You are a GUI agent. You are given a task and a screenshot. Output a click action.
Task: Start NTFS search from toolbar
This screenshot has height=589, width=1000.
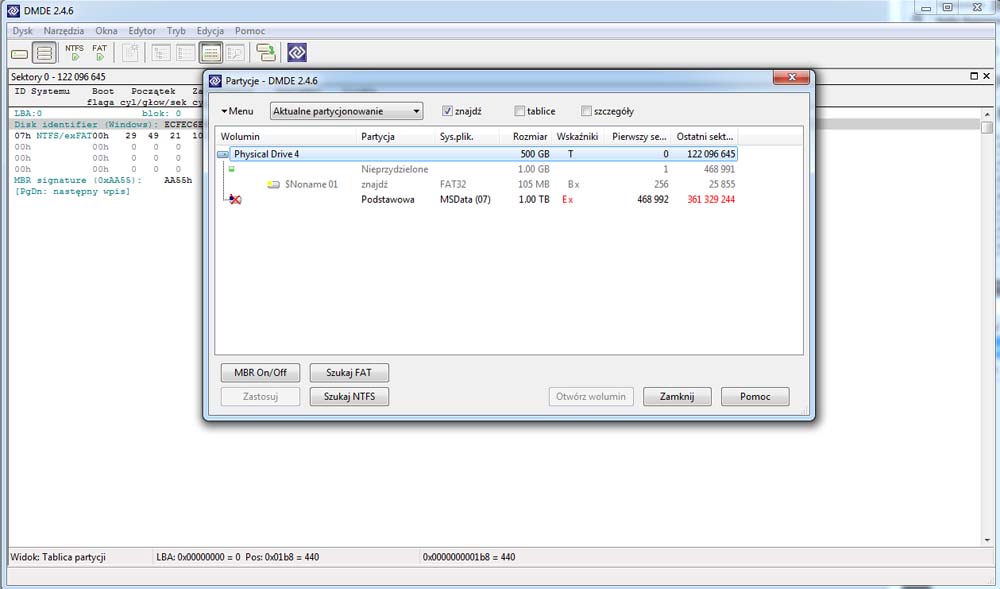pos(75,53)
